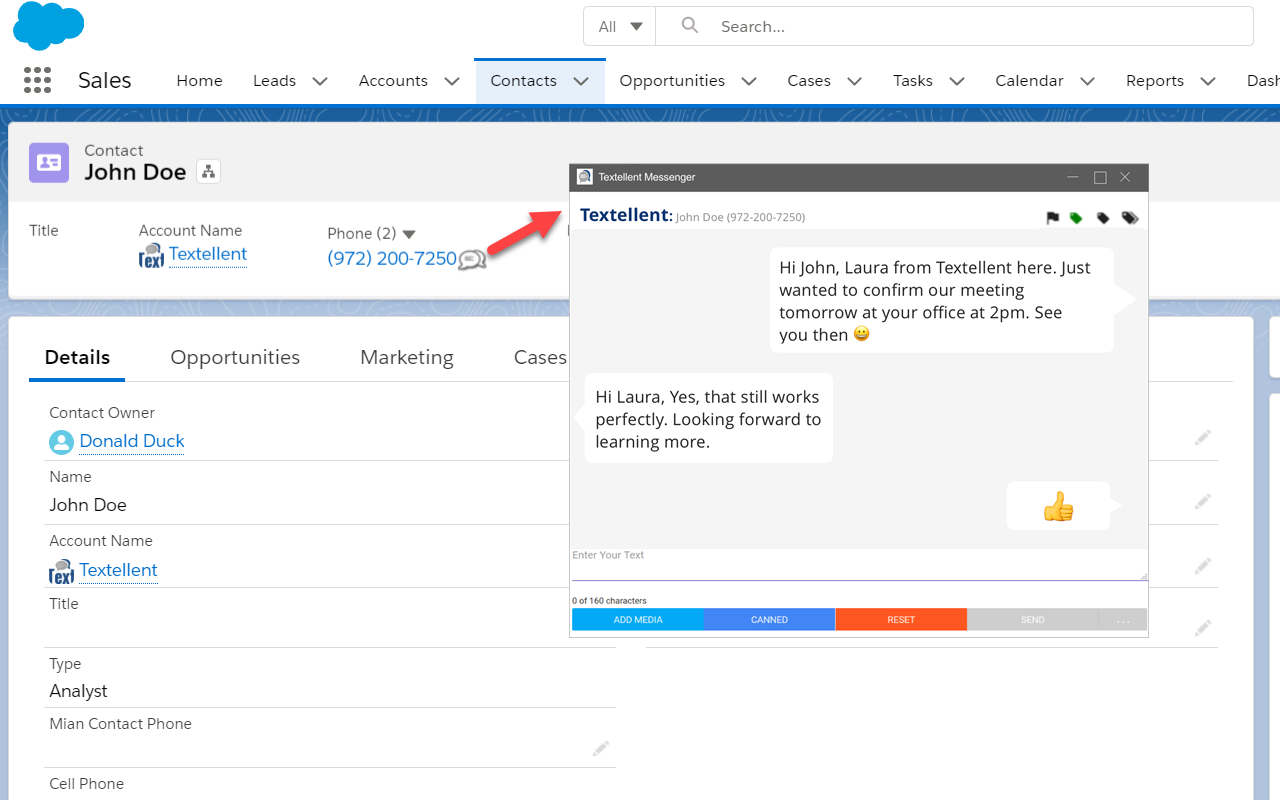Maximize the Textellent Messenger window
This screenshot has width=1280, height=800.
(x=1100, y=177)
